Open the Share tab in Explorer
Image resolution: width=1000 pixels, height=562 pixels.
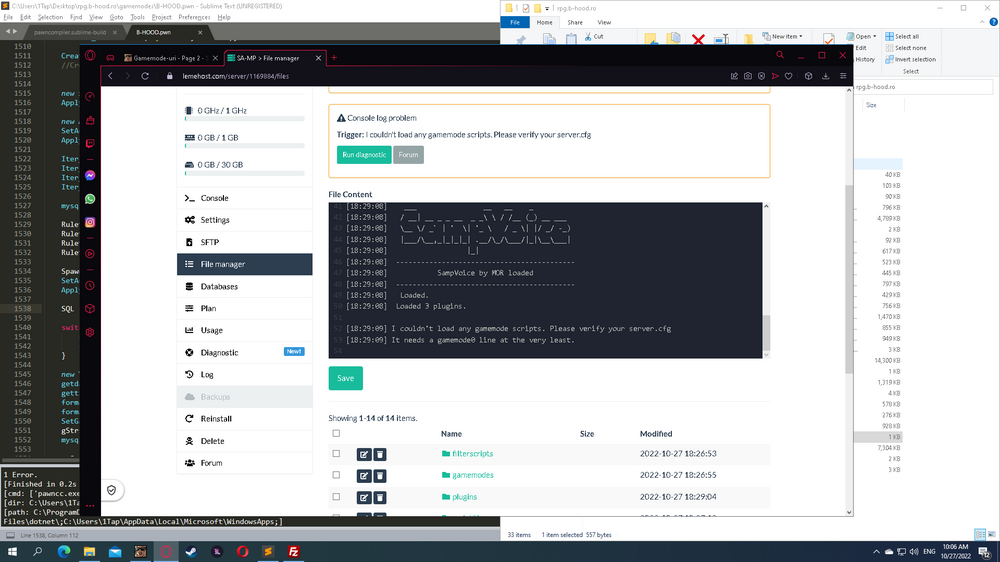(x=575, y=22)
